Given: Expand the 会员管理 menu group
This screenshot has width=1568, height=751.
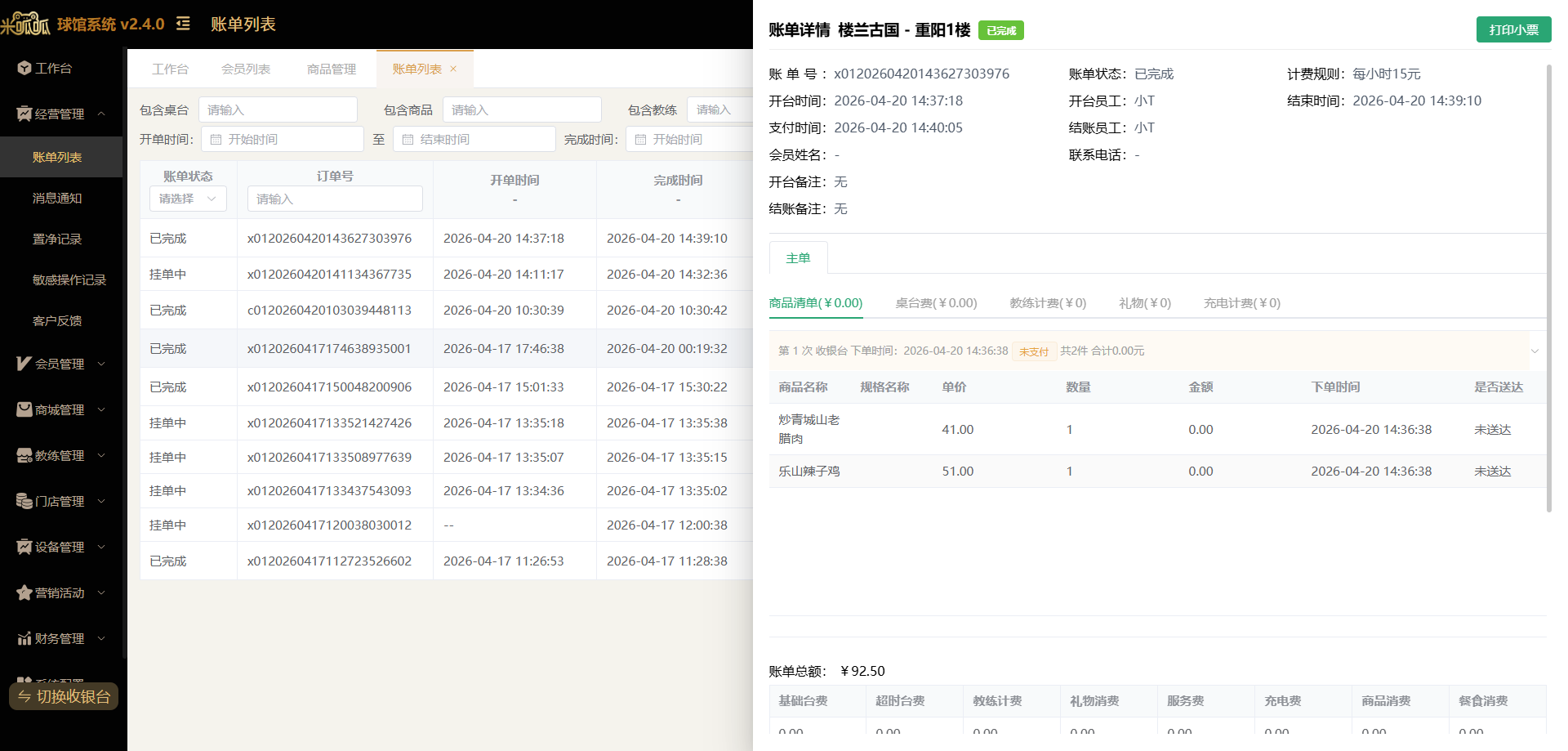Looking at the screenshot, I should coord(101,364).
